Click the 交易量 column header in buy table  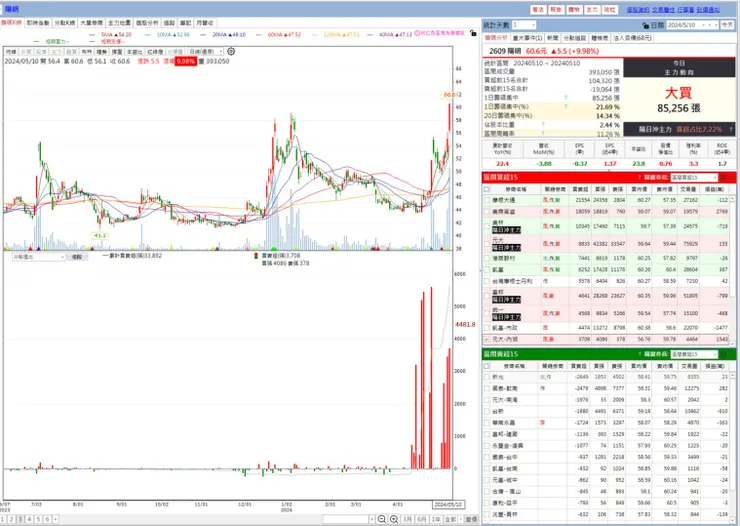[x=688, y=189]
